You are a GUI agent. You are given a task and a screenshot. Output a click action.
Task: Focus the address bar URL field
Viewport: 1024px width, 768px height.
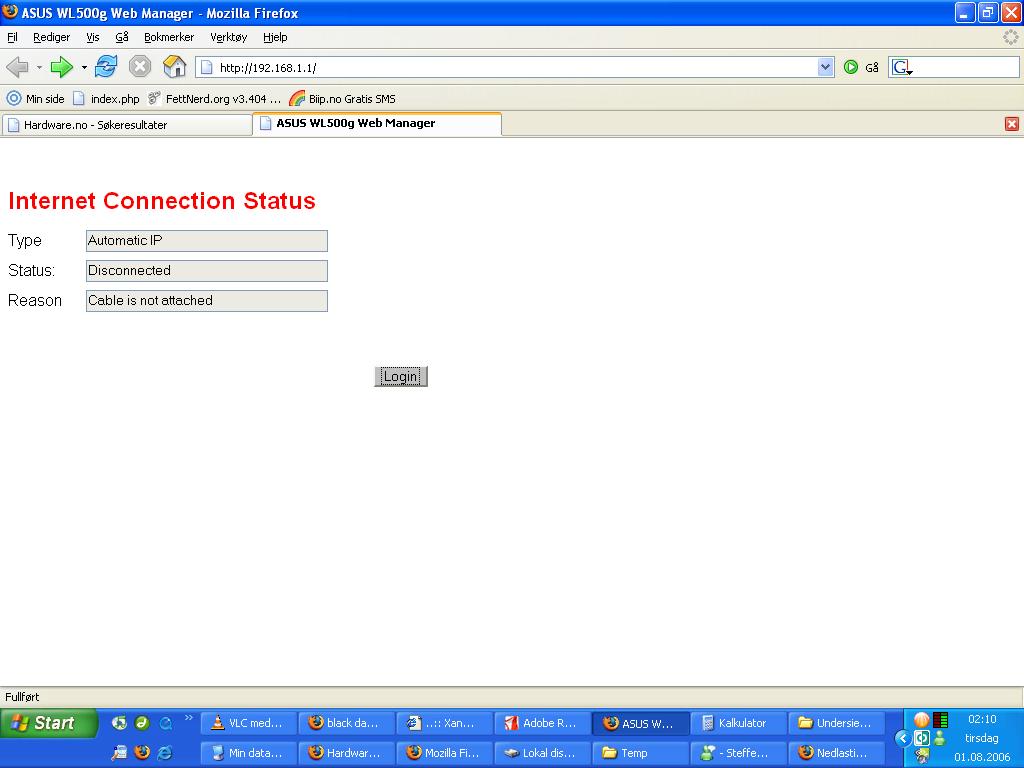tap(516, 67)
